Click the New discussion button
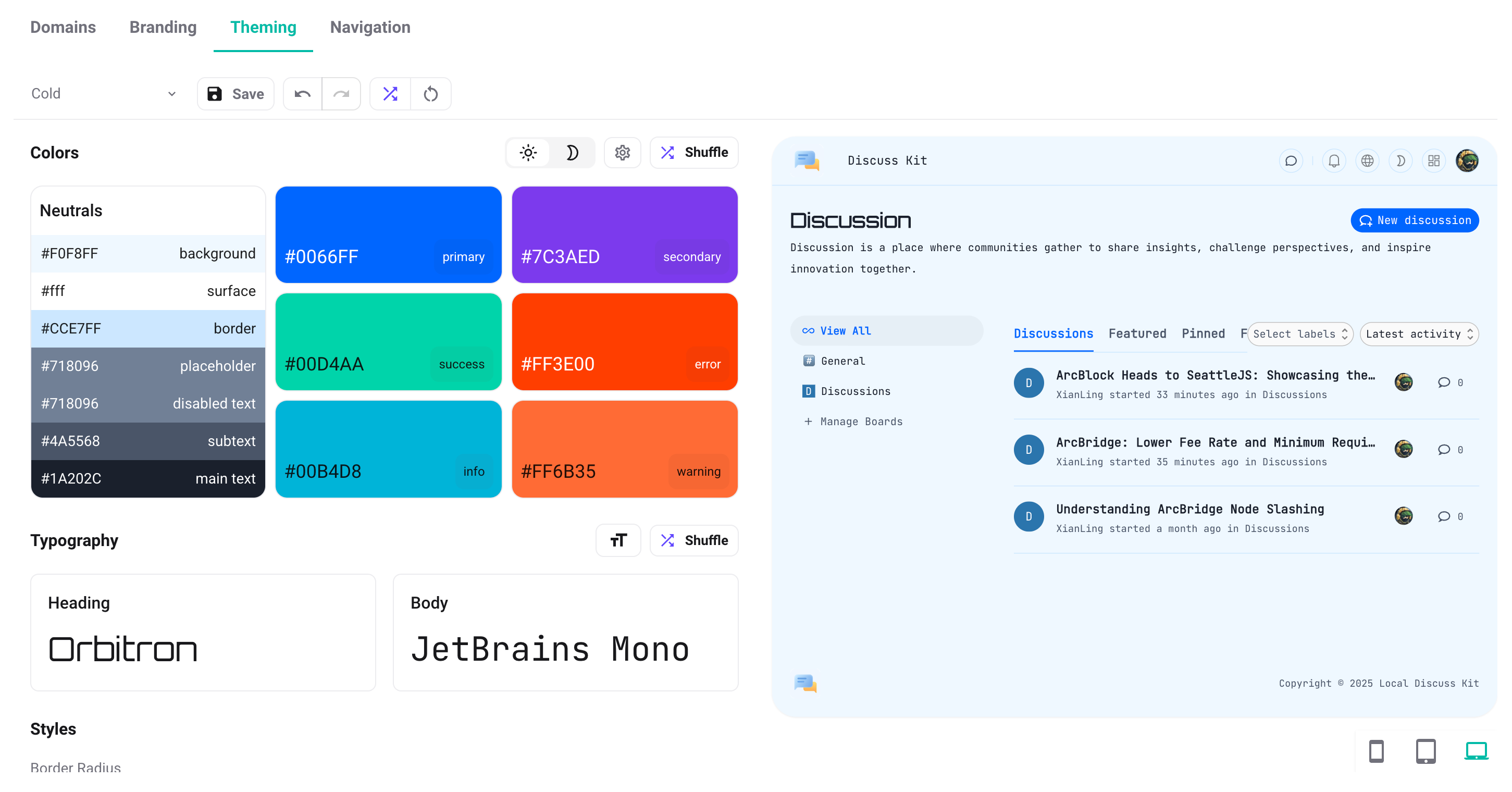The width and height of the screenshot is (1512, 792). (x=1415, y=220)
